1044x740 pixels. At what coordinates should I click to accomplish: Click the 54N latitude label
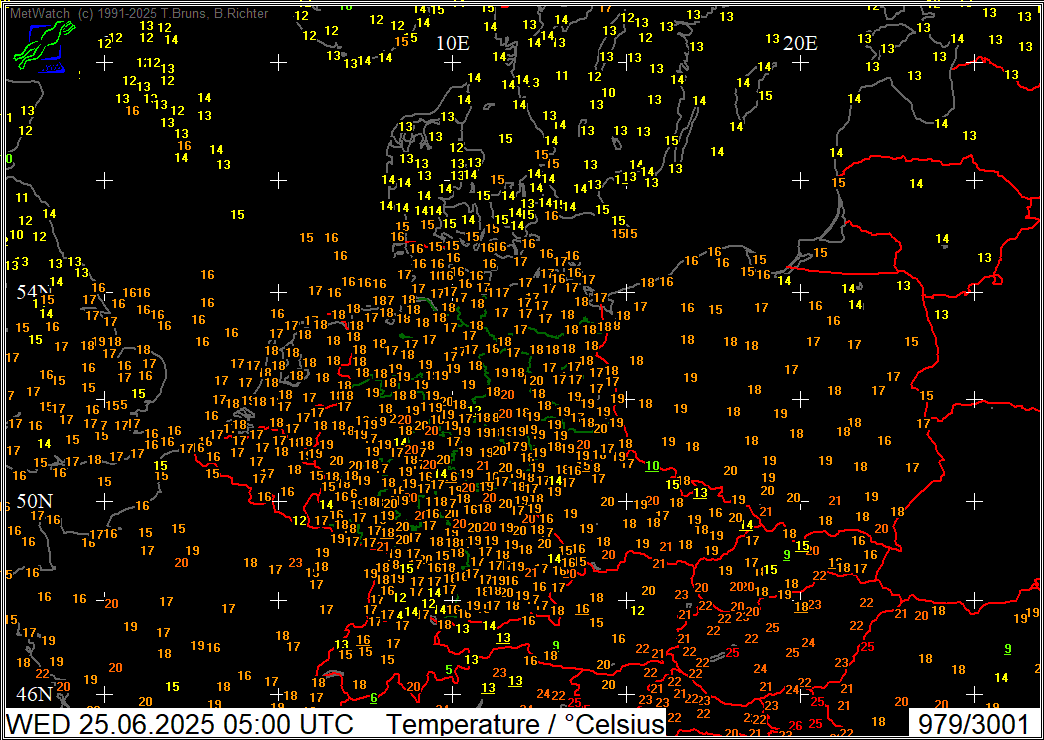coord(34,292)
